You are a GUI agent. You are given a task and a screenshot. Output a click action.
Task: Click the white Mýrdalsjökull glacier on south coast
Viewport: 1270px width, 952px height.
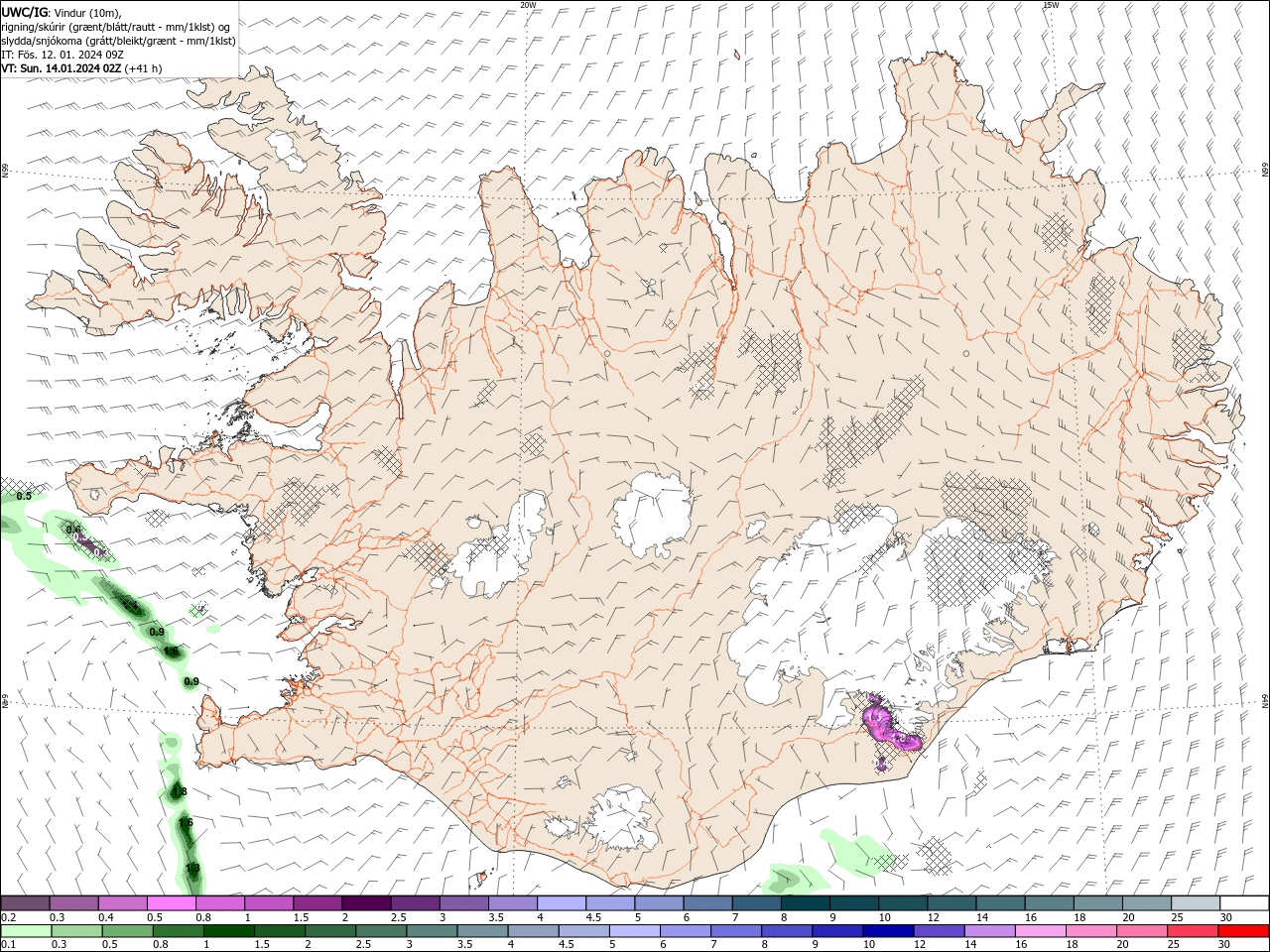click(623, 818)
